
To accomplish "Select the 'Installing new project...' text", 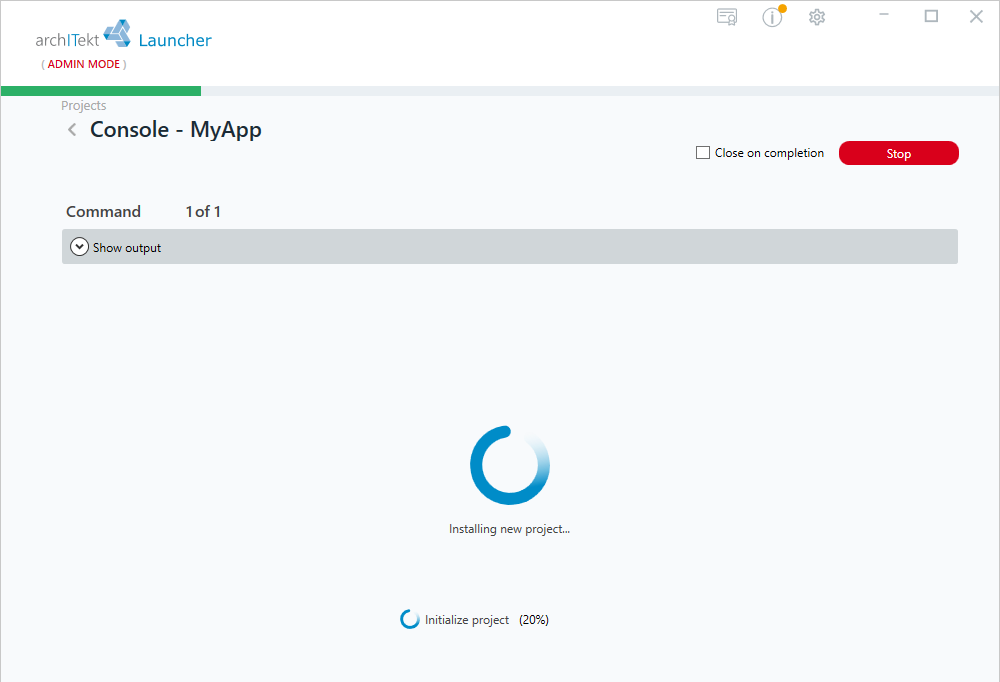I will (510, 529).
